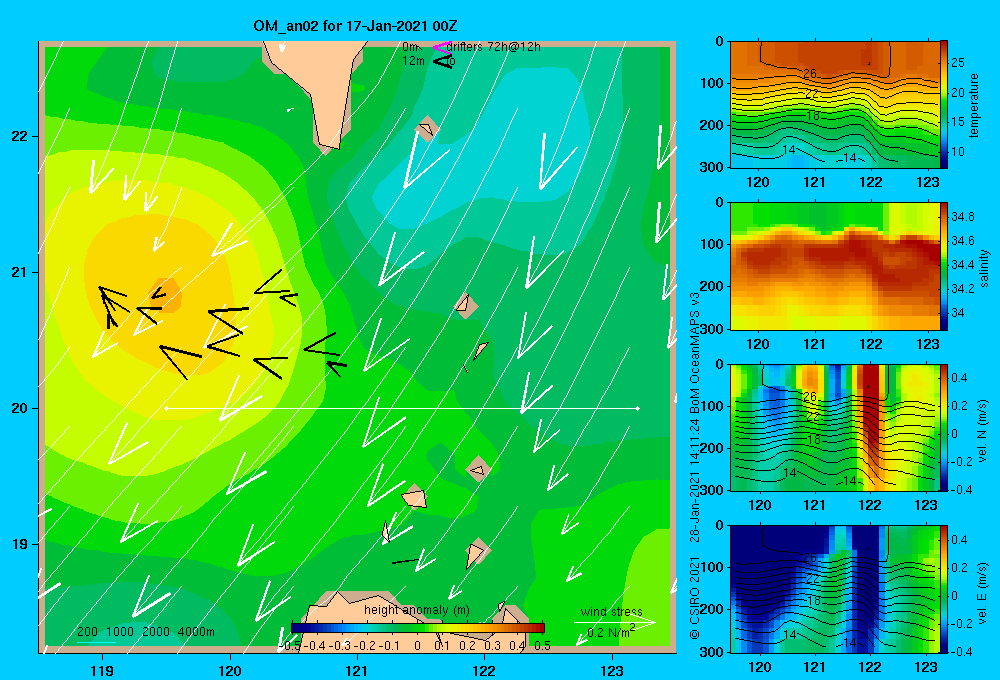Click the 18 contour label in temperature panel
Viewport: 1000px width, 680px height.
point(812,116)
